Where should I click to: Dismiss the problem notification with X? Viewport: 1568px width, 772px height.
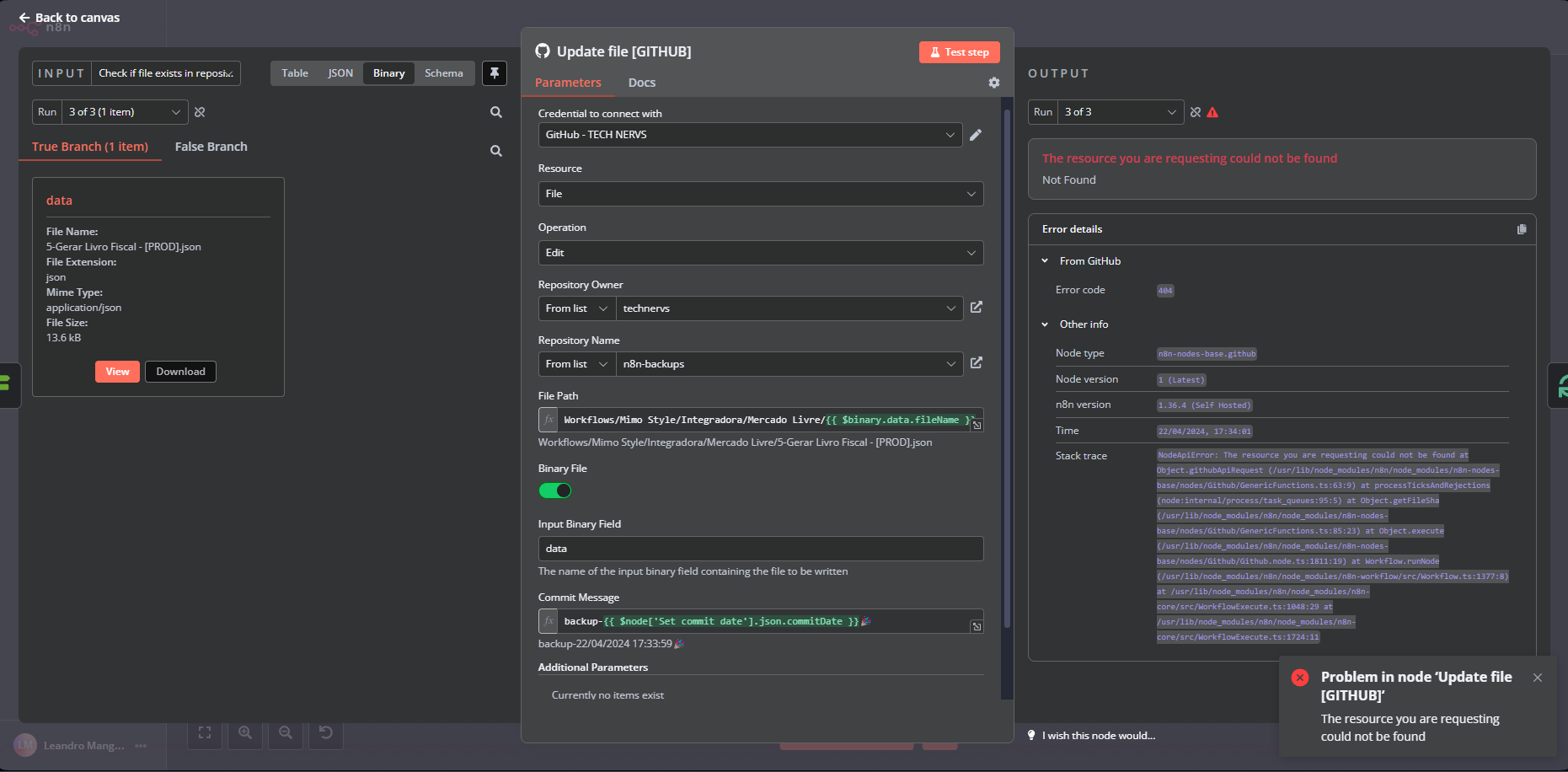tap(1538, 678)
